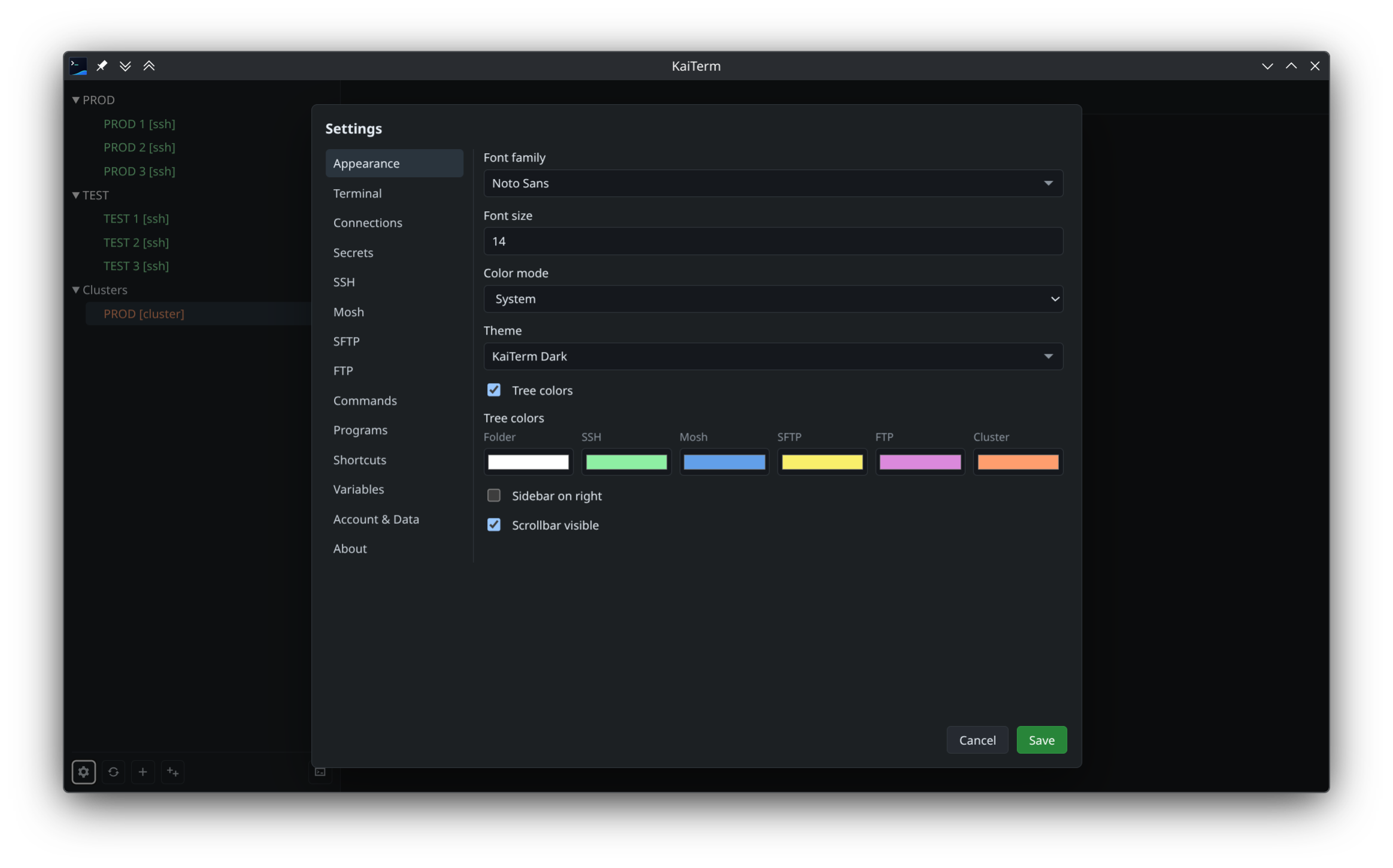This screenshot has width=1393, height=868.
Task: Select TEST 3 [ssh] in tree
Action: pyautogui.click(x=136, y=266)
